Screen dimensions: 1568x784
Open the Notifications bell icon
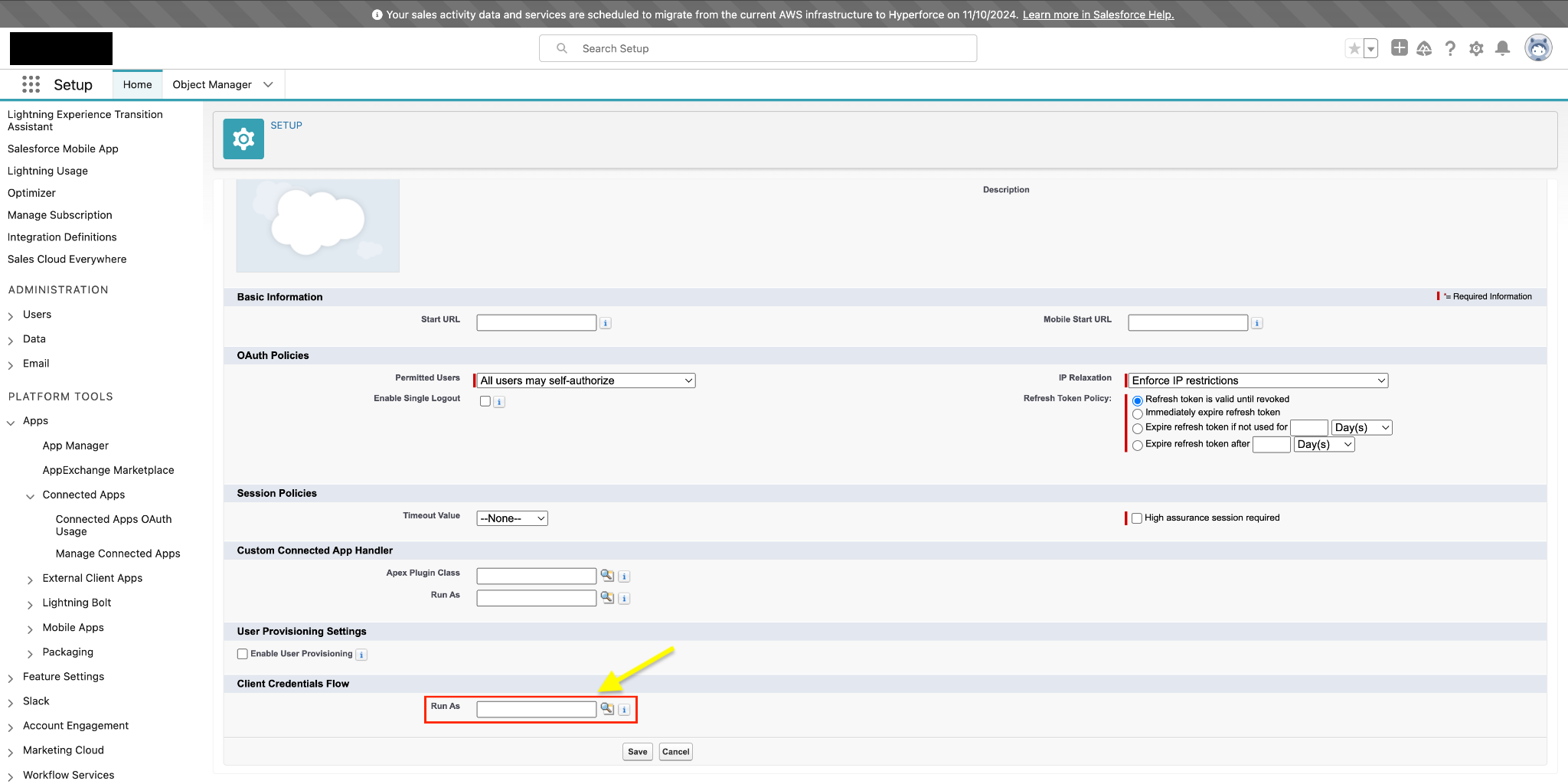(1503, 48)
